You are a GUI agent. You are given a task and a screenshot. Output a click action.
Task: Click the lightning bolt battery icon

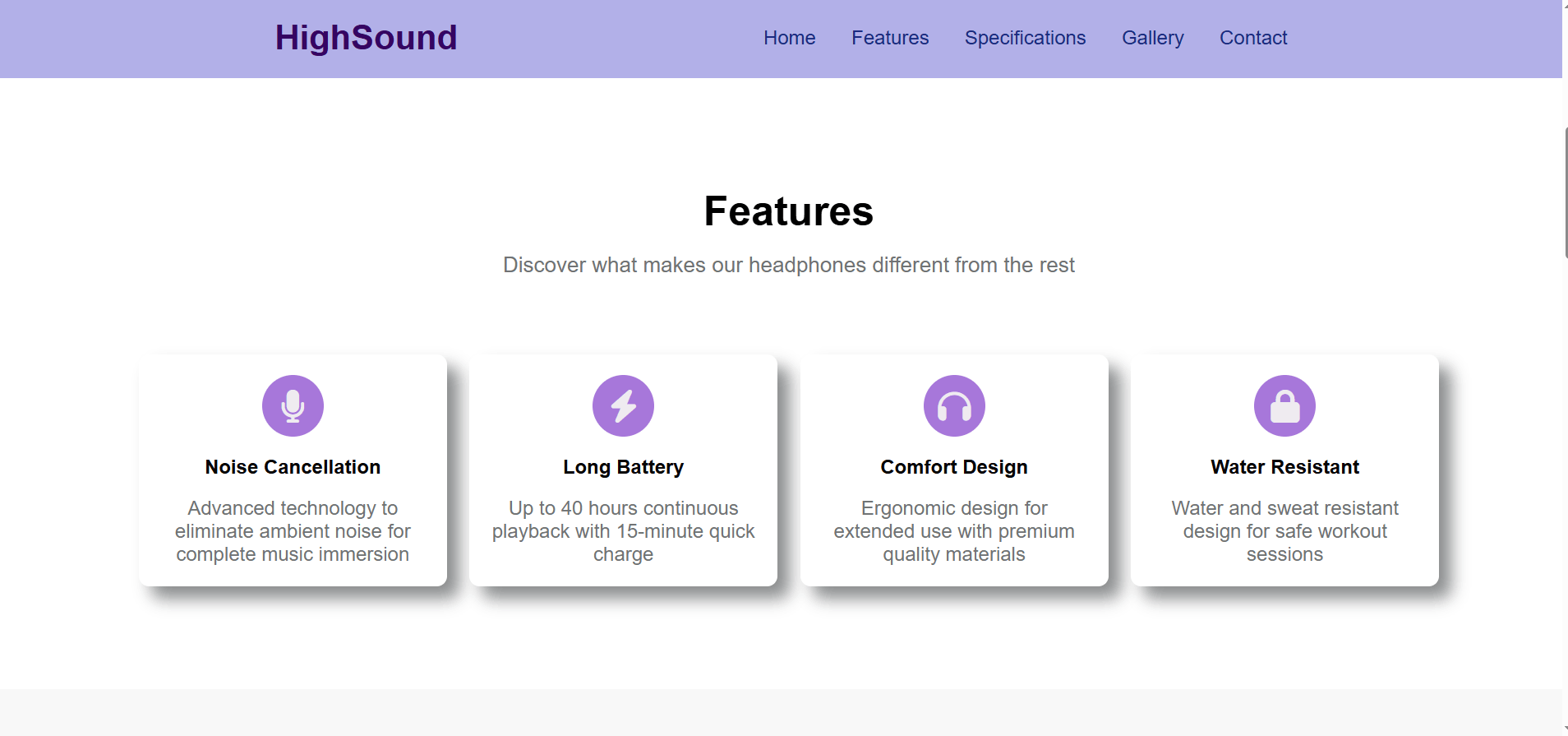(623, 406)
